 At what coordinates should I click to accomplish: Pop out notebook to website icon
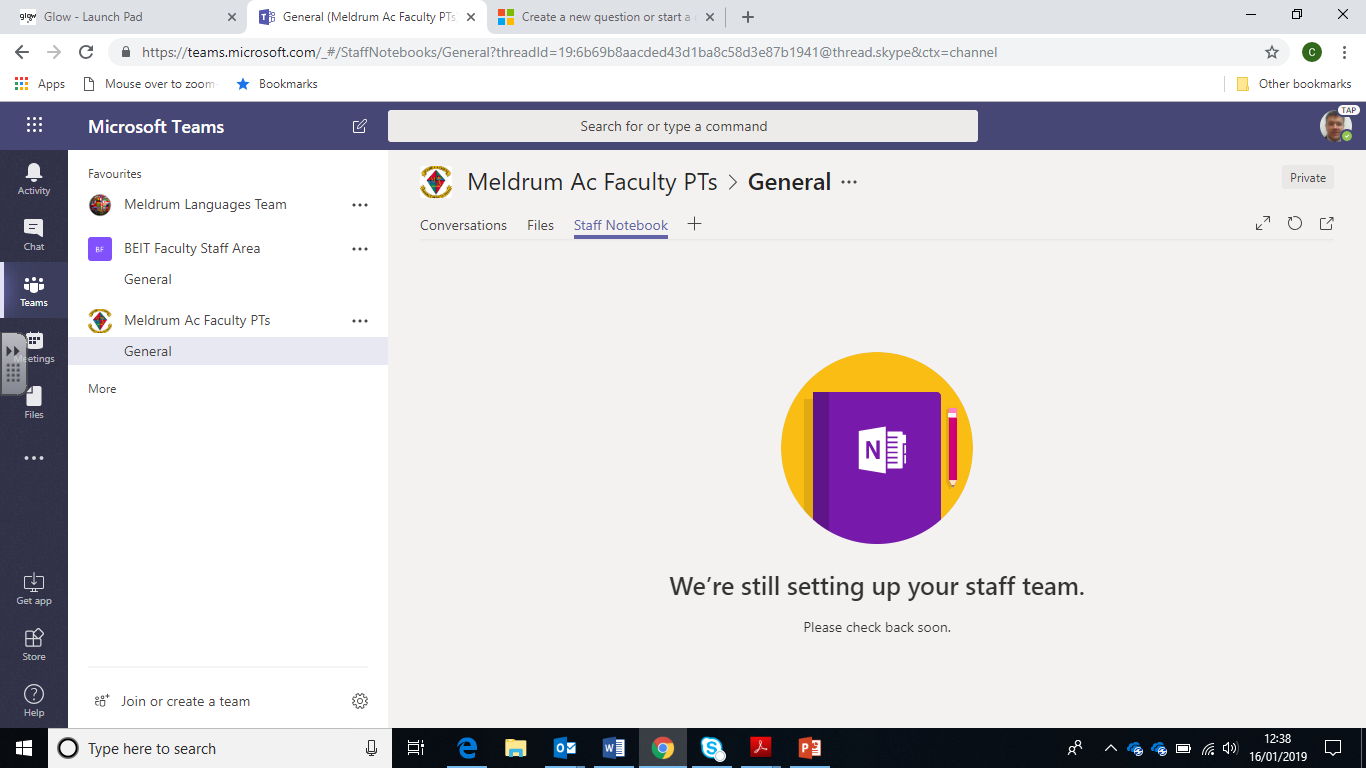click(x=1327, y=224)
